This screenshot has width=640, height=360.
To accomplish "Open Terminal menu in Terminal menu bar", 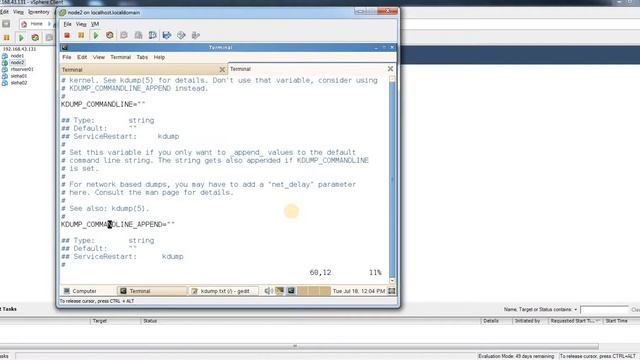I will [x=120, y=57].
